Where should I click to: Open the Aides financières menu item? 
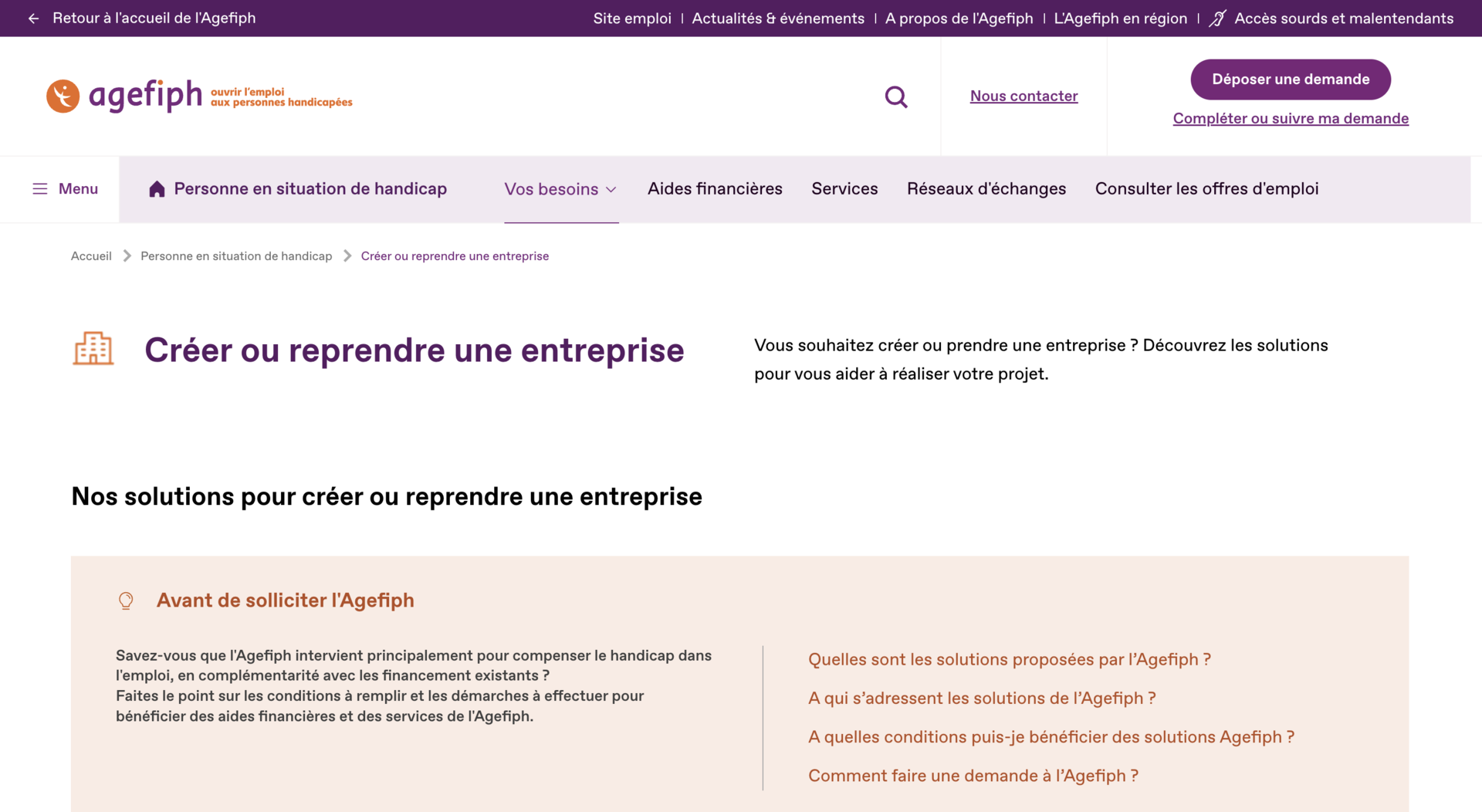715,189
